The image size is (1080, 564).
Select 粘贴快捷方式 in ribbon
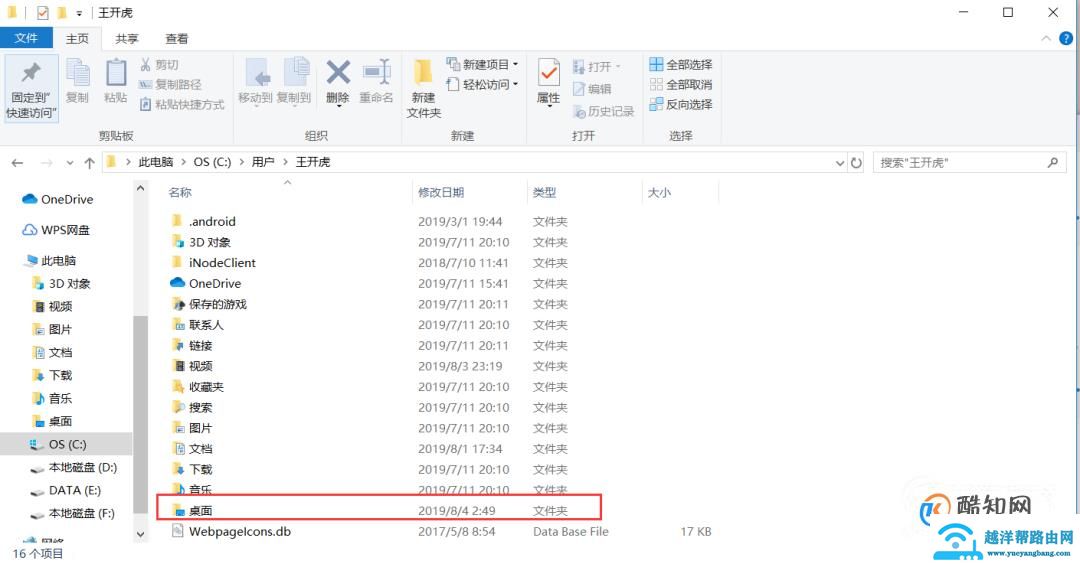tap(182, 104)
